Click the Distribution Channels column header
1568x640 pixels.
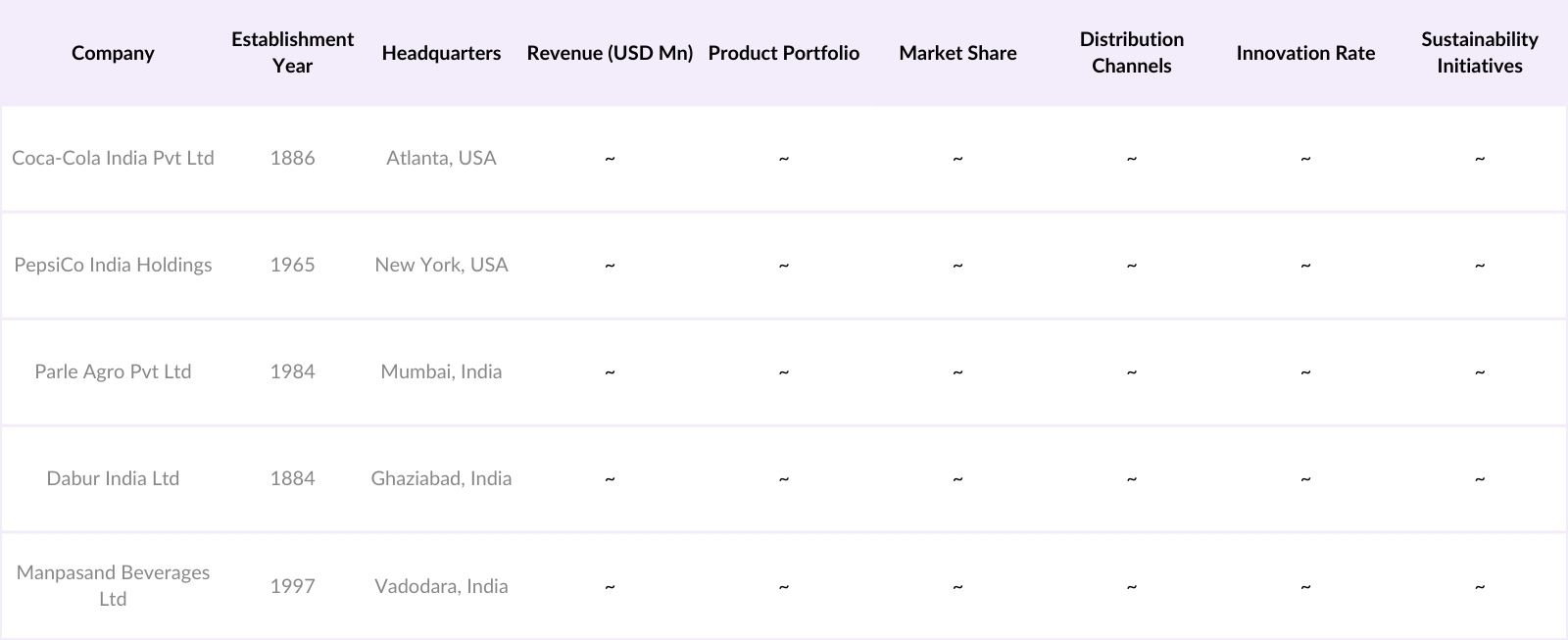1131,53
